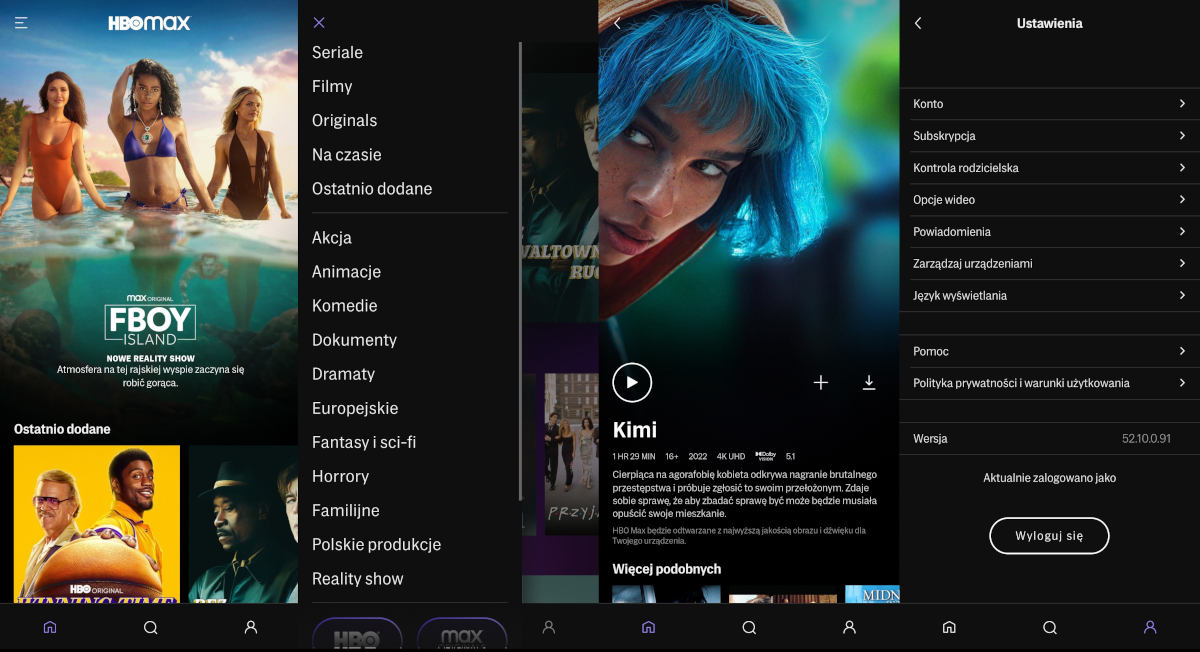
Task: Open Subskrypcja settings chevron
Action: [1181, 136]
